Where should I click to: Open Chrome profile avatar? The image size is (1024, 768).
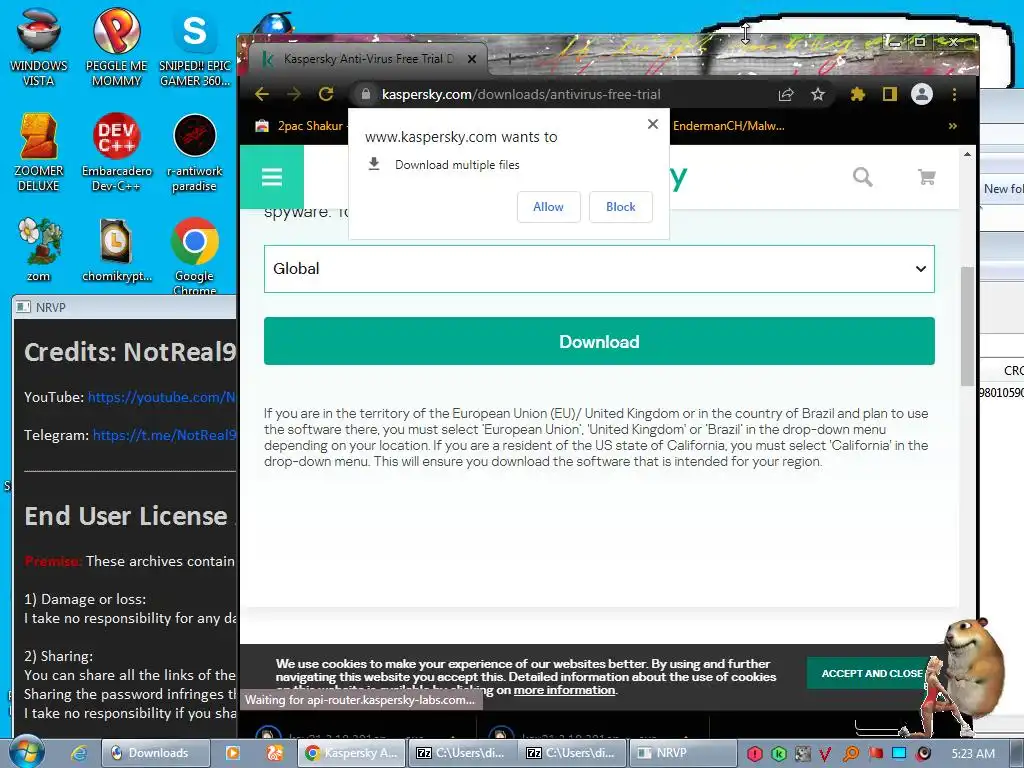[x=921, y=94]
